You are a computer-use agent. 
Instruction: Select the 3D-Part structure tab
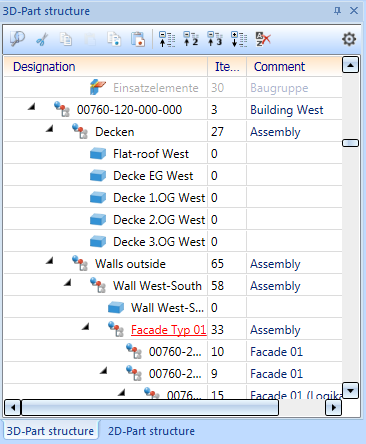(x=50, y=431)
